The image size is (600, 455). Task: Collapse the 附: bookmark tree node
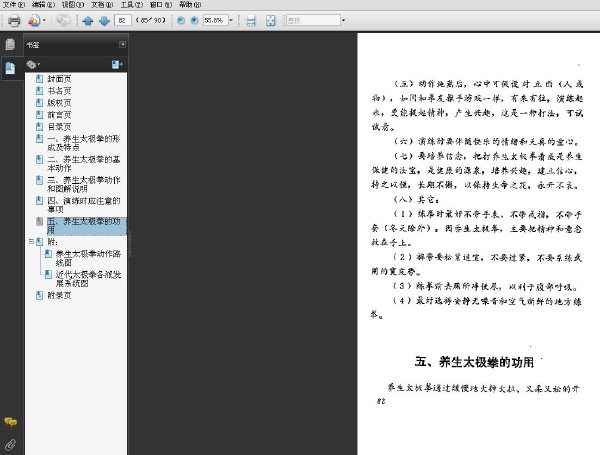(x=31, y=241)
